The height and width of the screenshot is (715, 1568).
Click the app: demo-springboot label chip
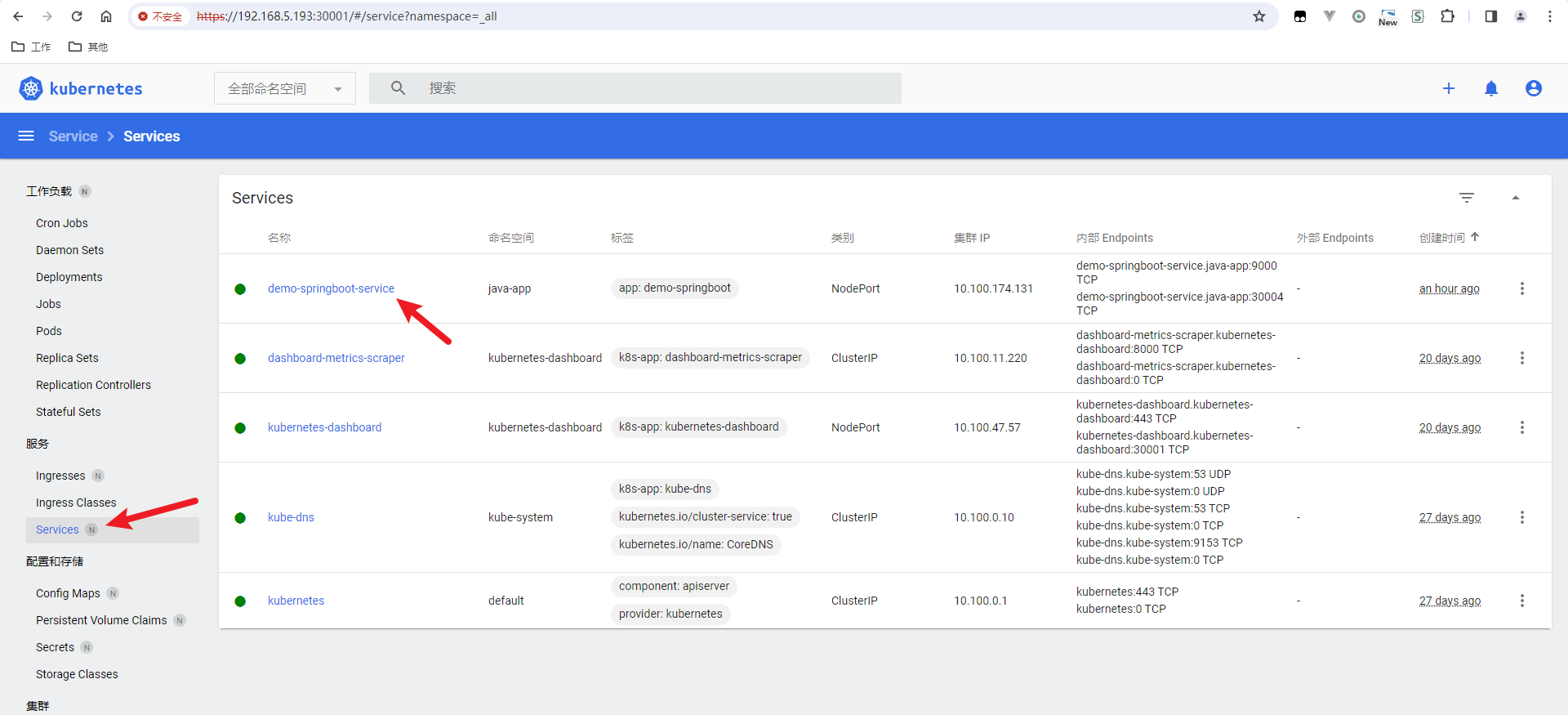675,288
